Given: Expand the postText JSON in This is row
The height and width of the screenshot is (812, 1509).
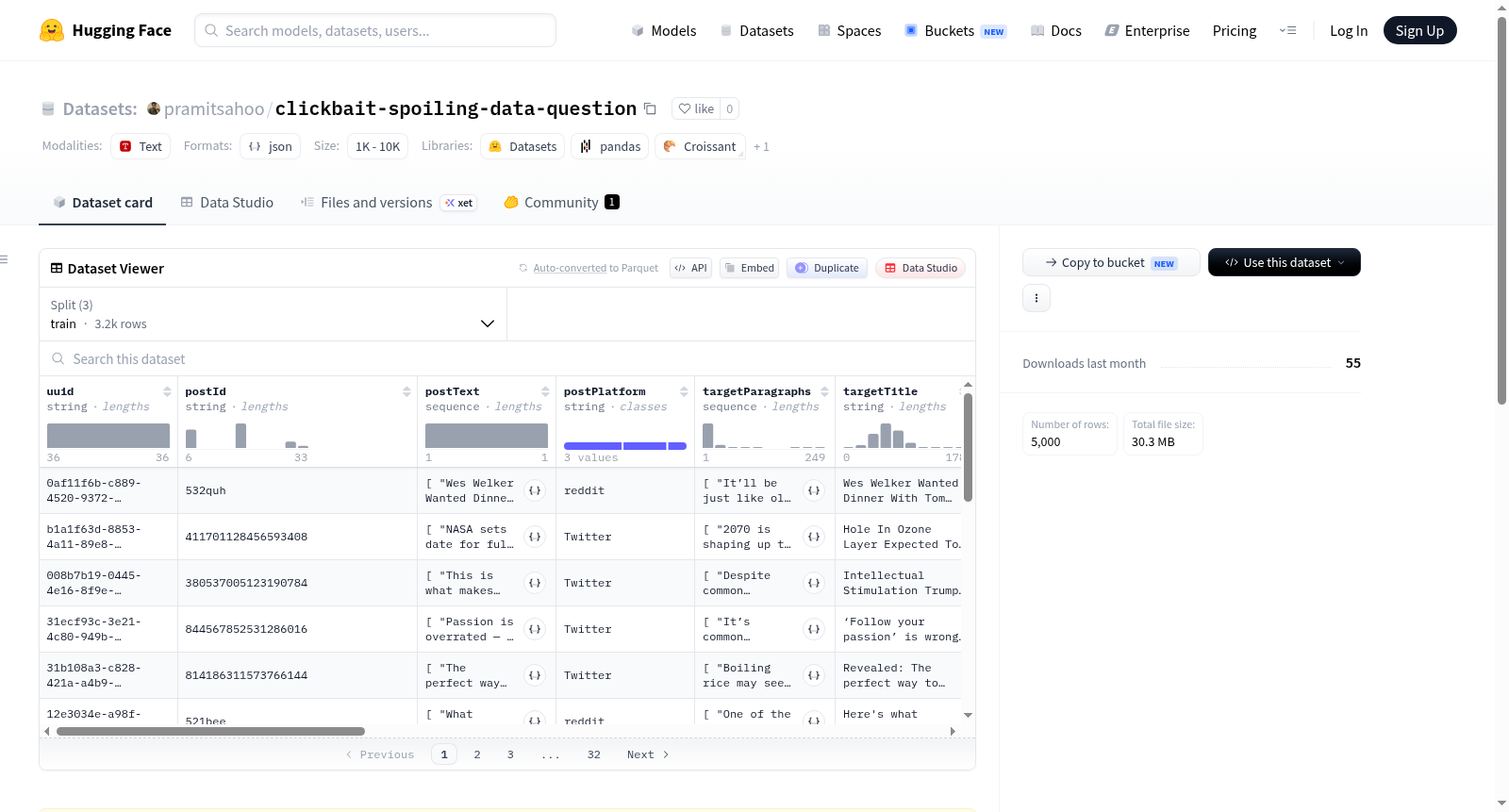Looking at the screenshot, I should point(535,583).
